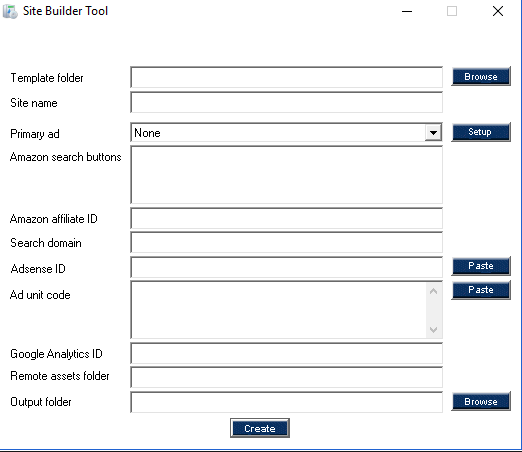
Task: Focus the Template folder text field
Action: [x=286, y=77]
